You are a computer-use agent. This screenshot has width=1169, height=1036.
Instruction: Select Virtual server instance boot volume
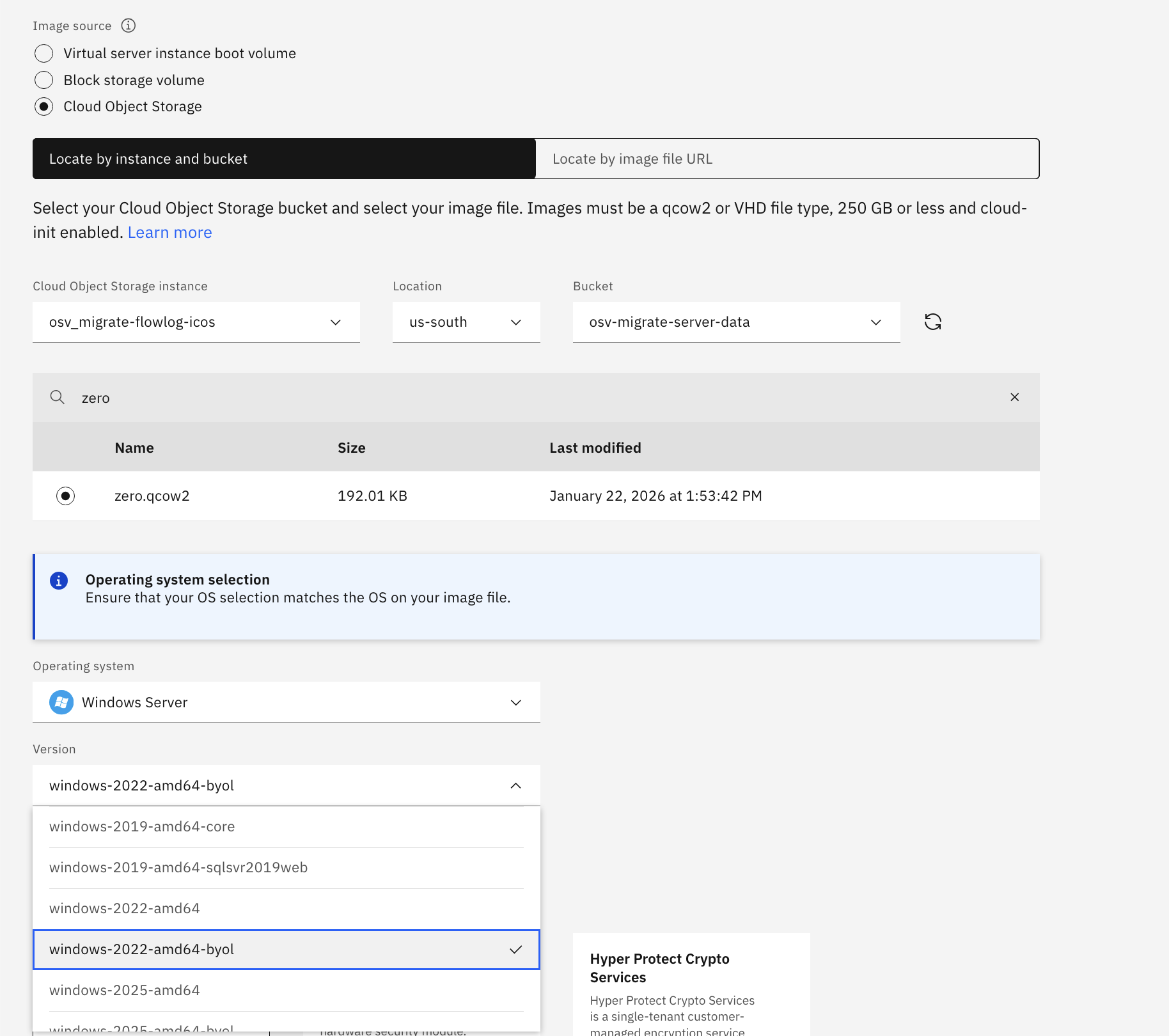click(x=43, y=53)
